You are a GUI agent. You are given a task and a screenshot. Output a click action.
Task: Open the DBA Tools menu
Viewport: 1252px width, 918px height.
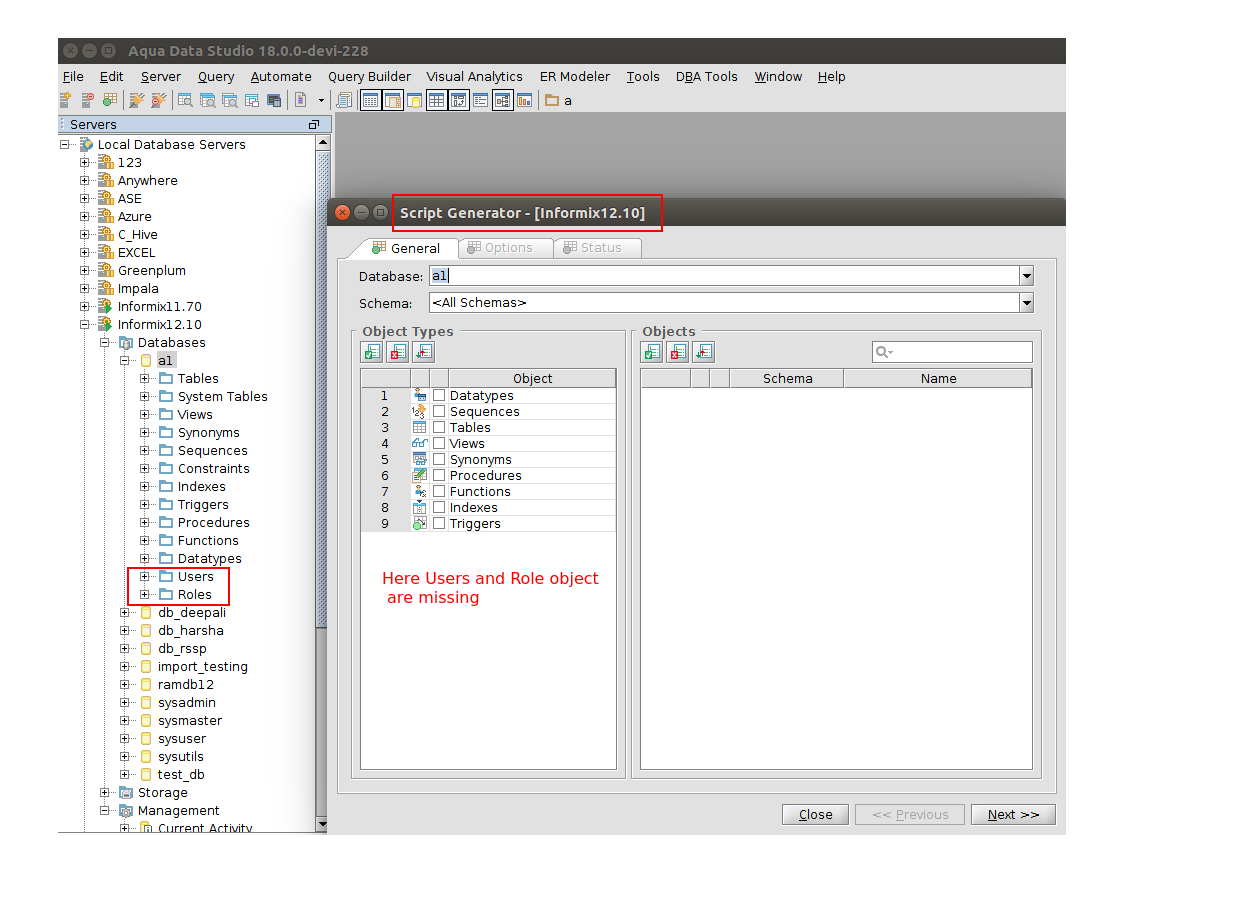[707, 76]
